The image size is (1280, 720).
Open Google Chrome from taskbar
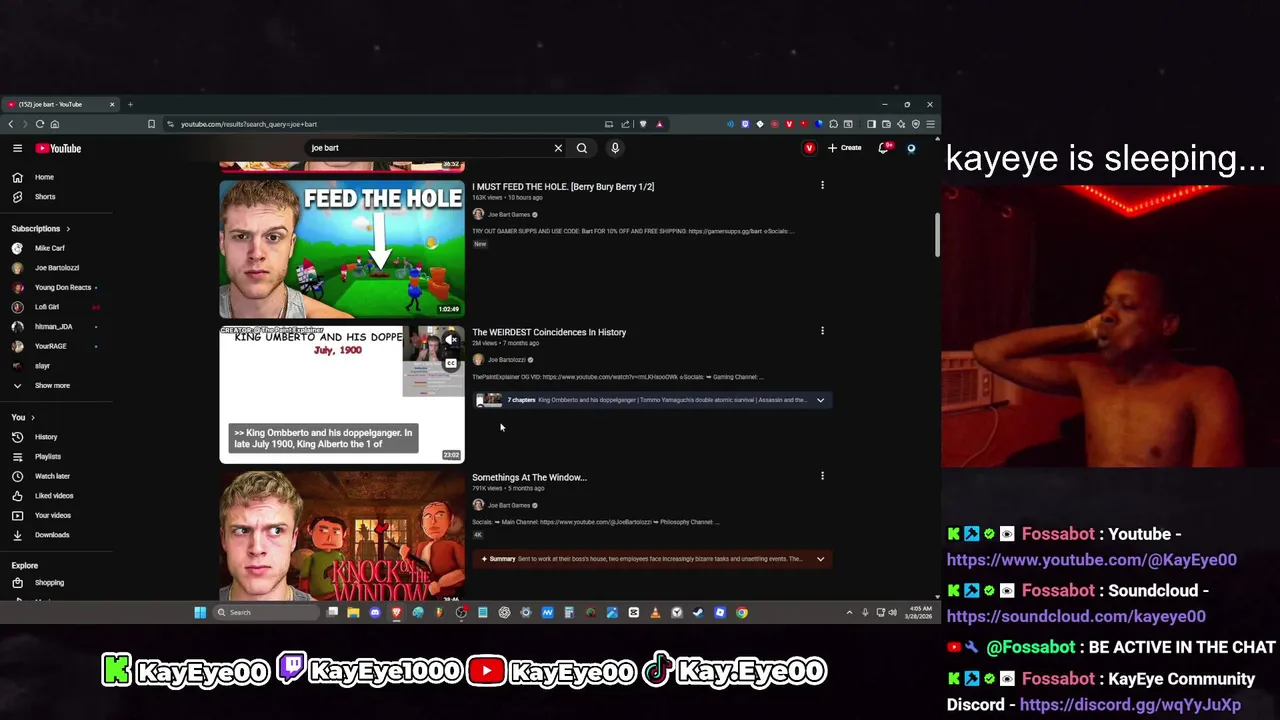(x=742, y=612)
